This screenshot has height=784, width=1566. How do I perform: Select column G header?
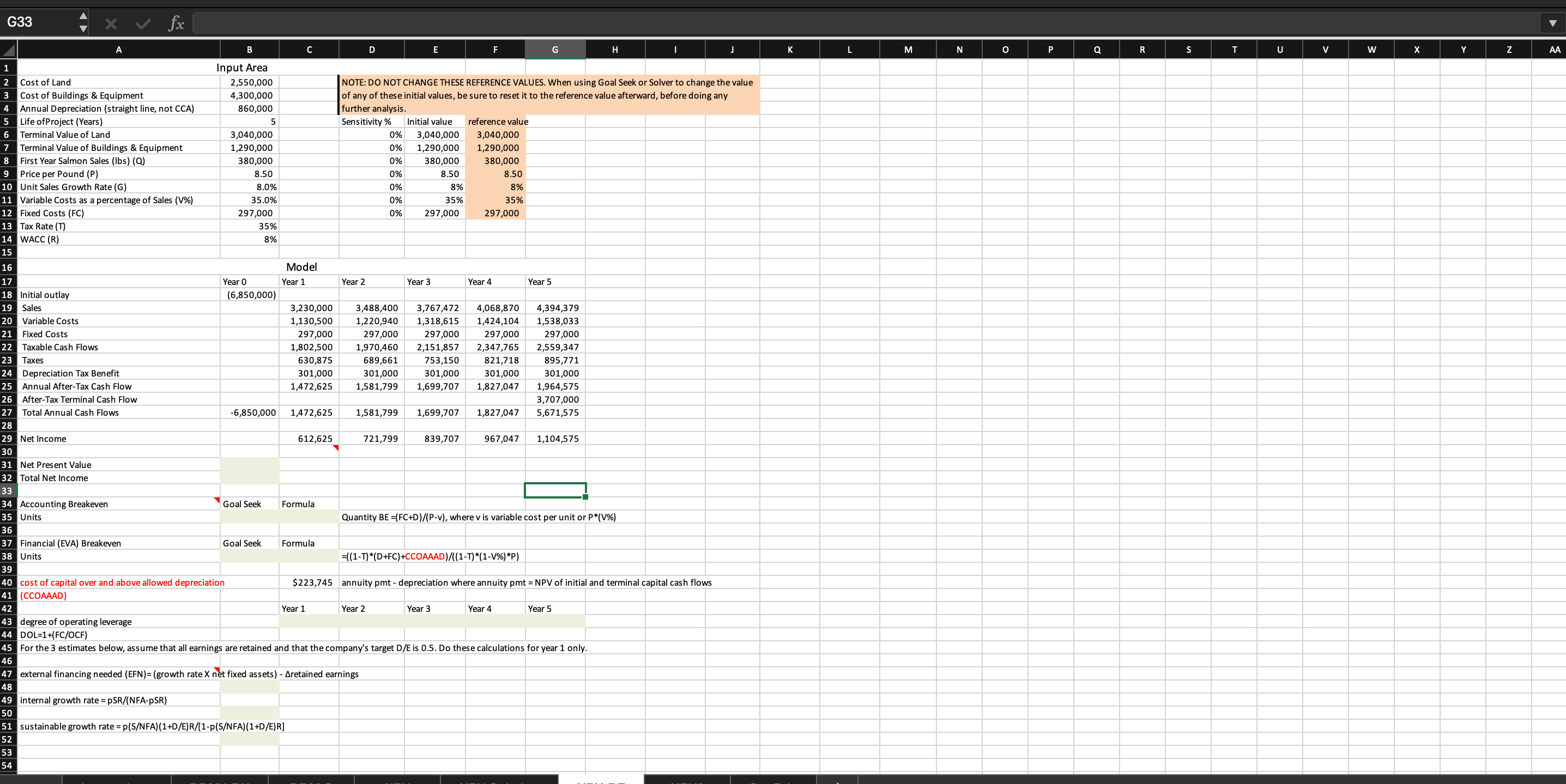554,50
